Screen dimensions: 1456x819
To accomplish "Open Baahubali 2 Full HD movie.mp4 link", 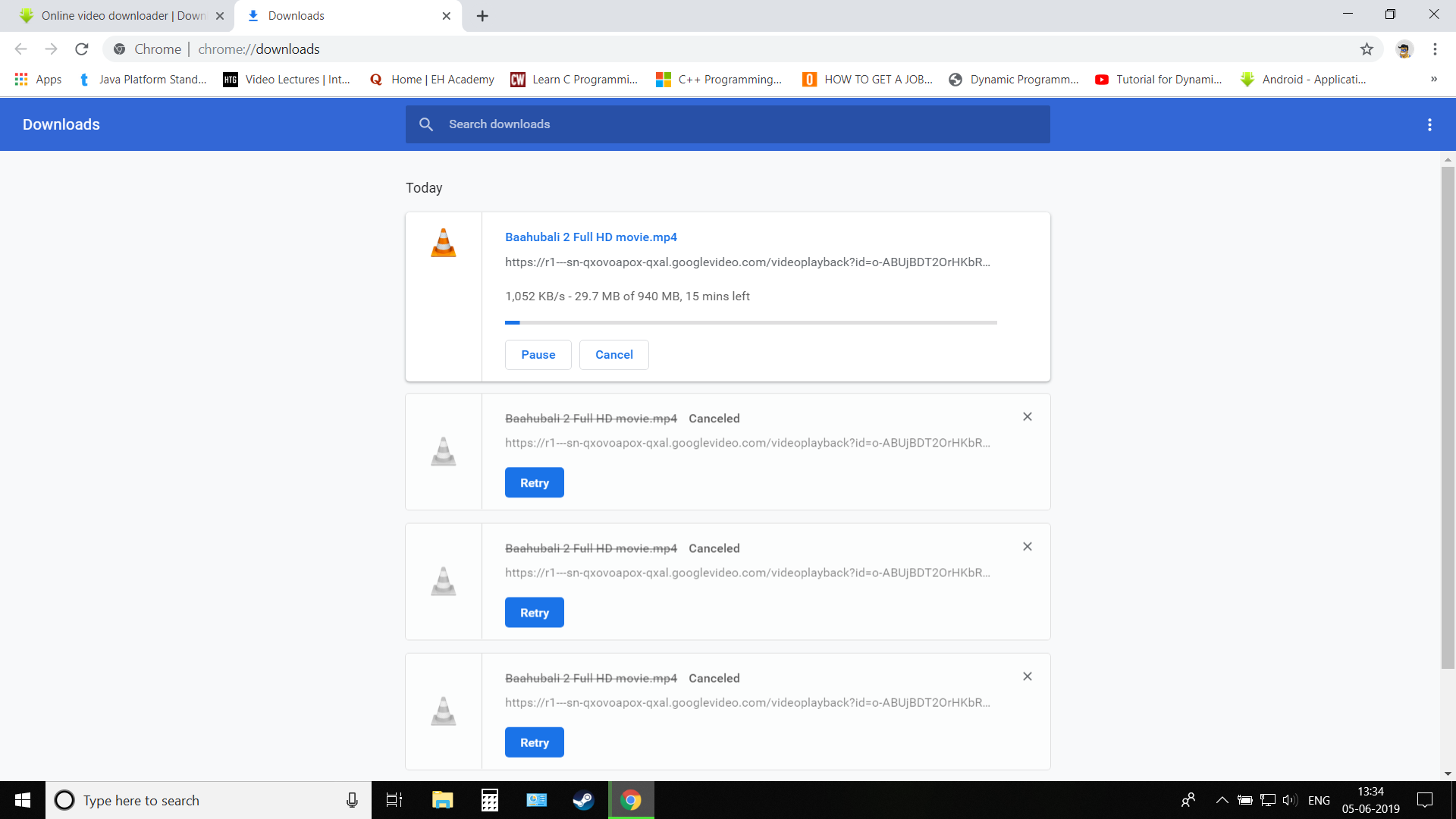I will click(x=591, y=237).
